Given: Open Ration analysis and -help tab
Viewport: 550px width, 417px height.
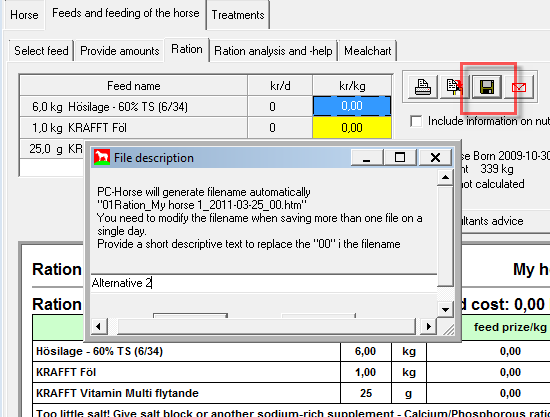Looking at the screenshot, I should [273, 51].
